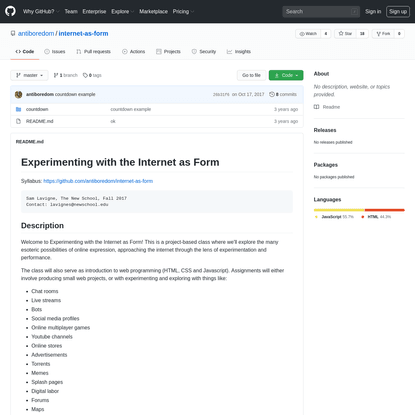Open the Marketplace link

click(x=153, y=11)
